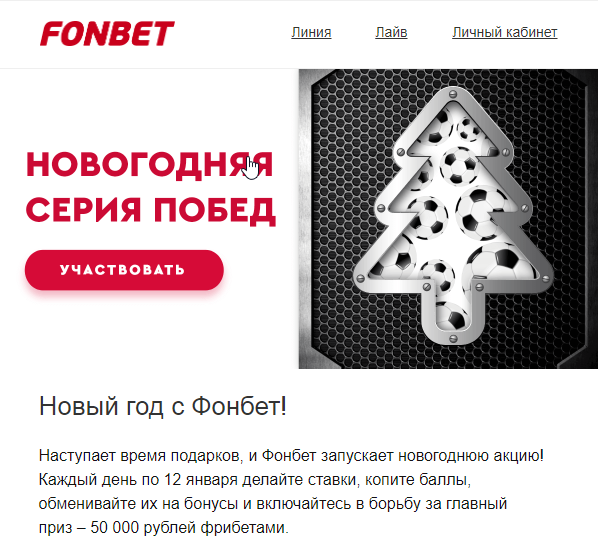Select the Новый год с Фонбет! heading
598x545 pixels.
(x=162, y=406)
